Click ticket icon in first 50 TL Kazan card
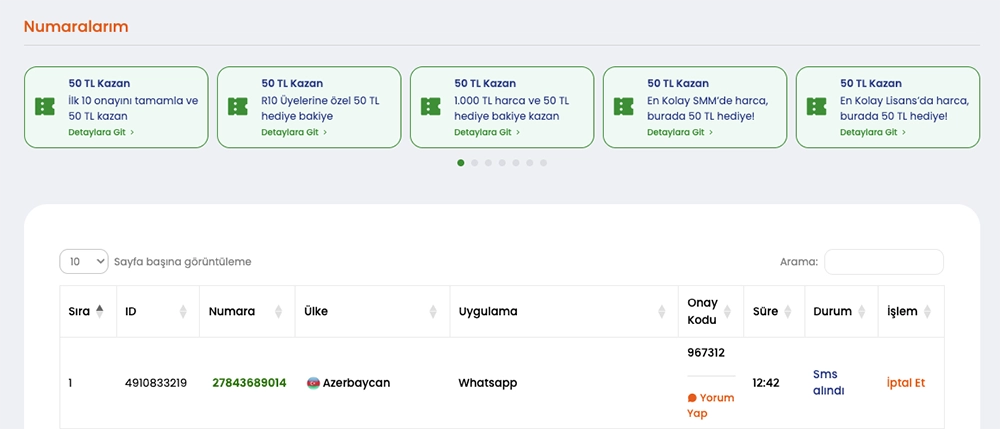1000x429 pixels. click(44, 106)
